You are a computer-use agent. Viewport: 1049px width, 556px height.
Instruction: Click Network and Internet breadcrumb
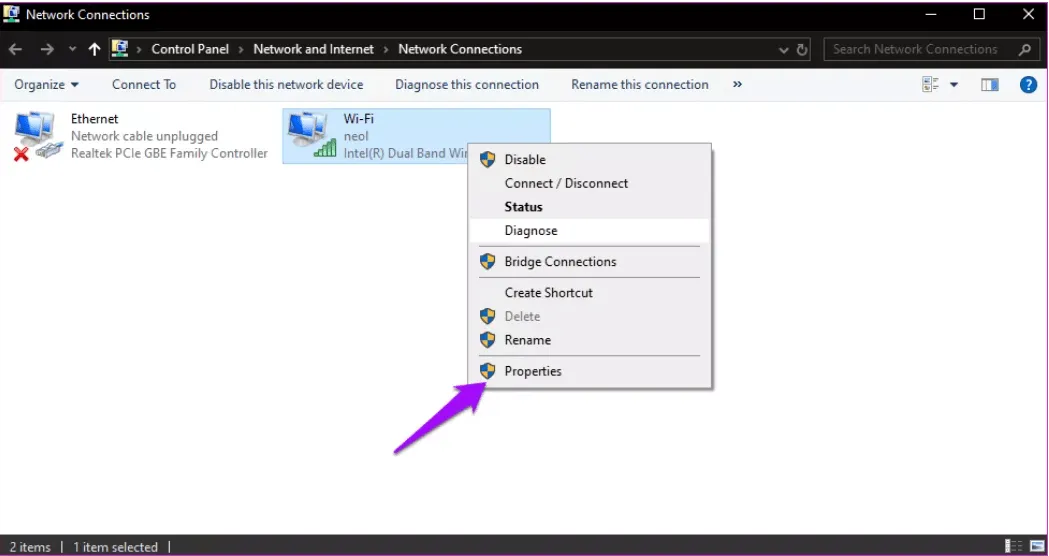tap(313, 49)
